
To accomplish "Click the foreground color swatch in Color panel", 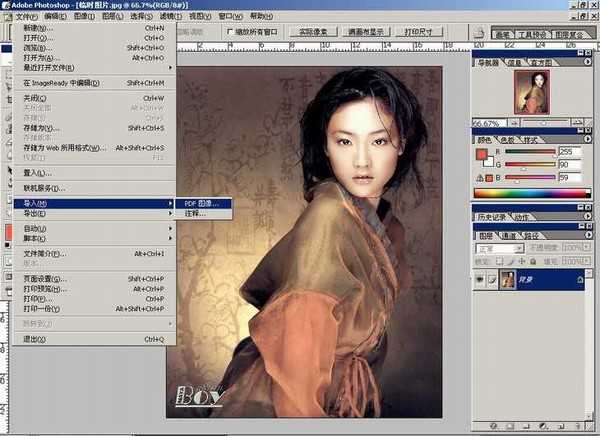I will coord(482,153).
